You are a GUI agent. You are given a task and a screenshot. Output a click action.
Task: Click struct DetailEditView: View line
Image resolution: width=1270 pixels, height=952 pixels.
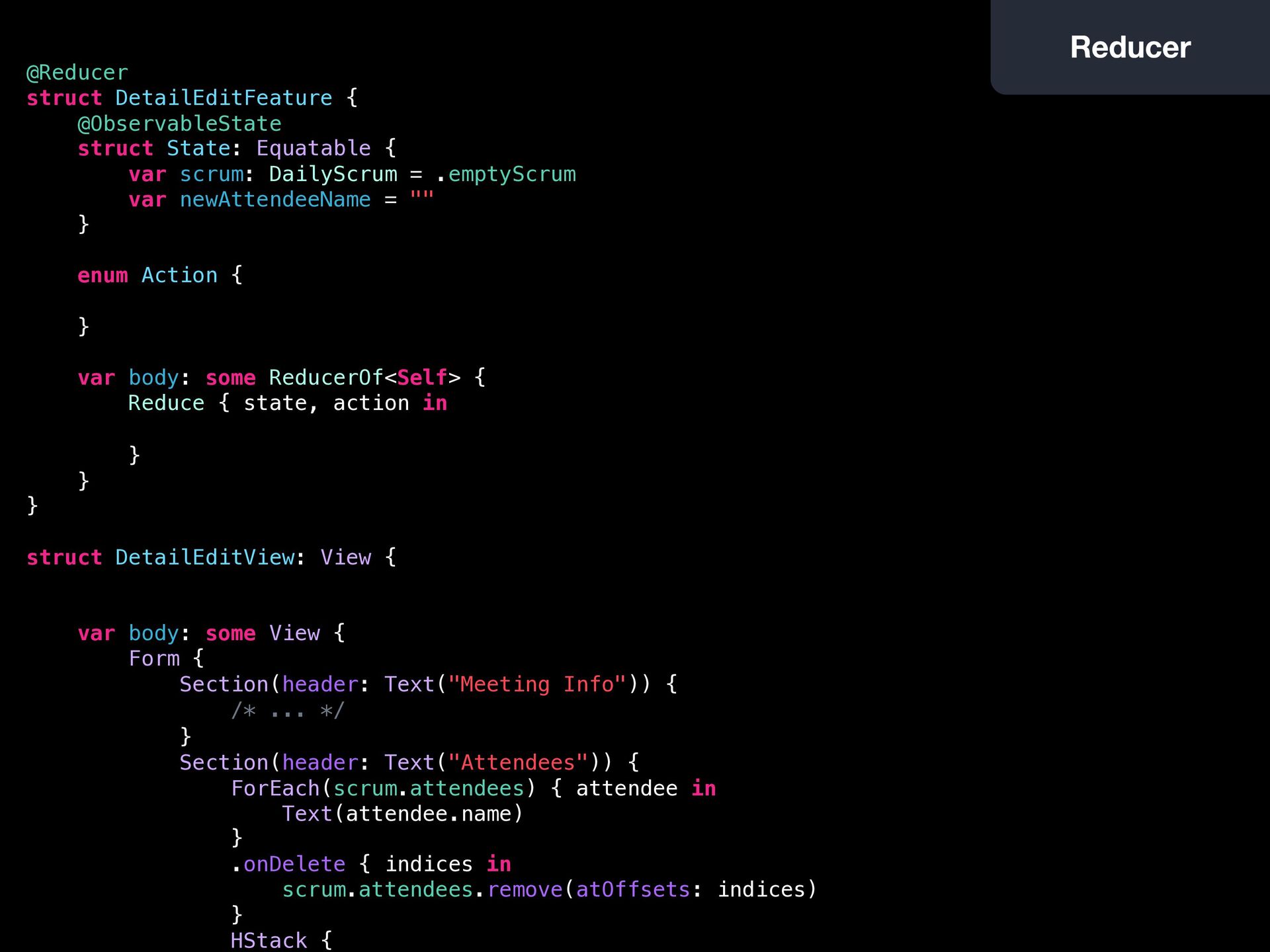pyautogui.click(x=211, y=557)
